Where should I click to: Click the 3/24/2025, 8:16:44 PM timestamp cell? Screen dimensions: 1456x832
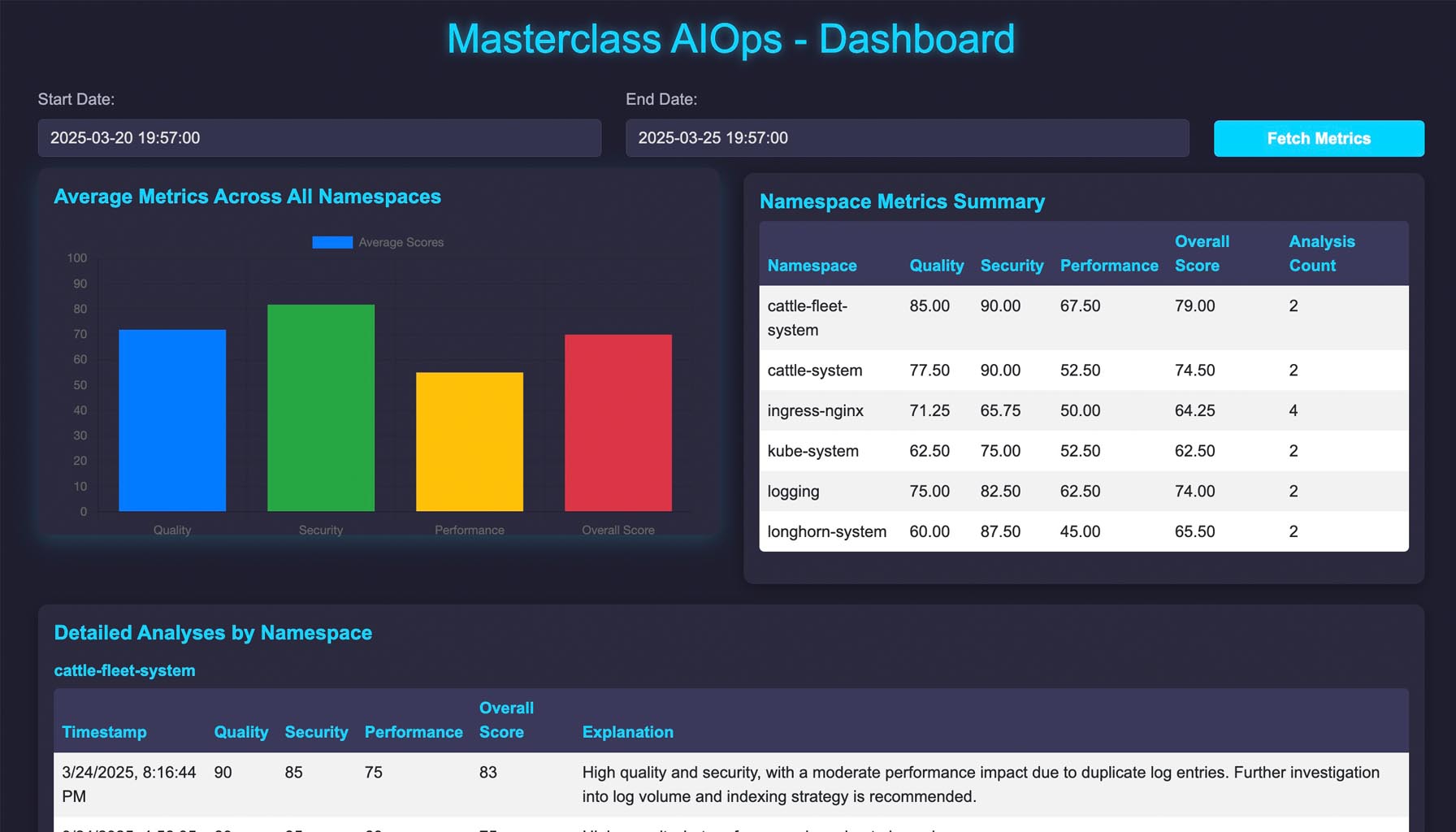pos(129,785)
